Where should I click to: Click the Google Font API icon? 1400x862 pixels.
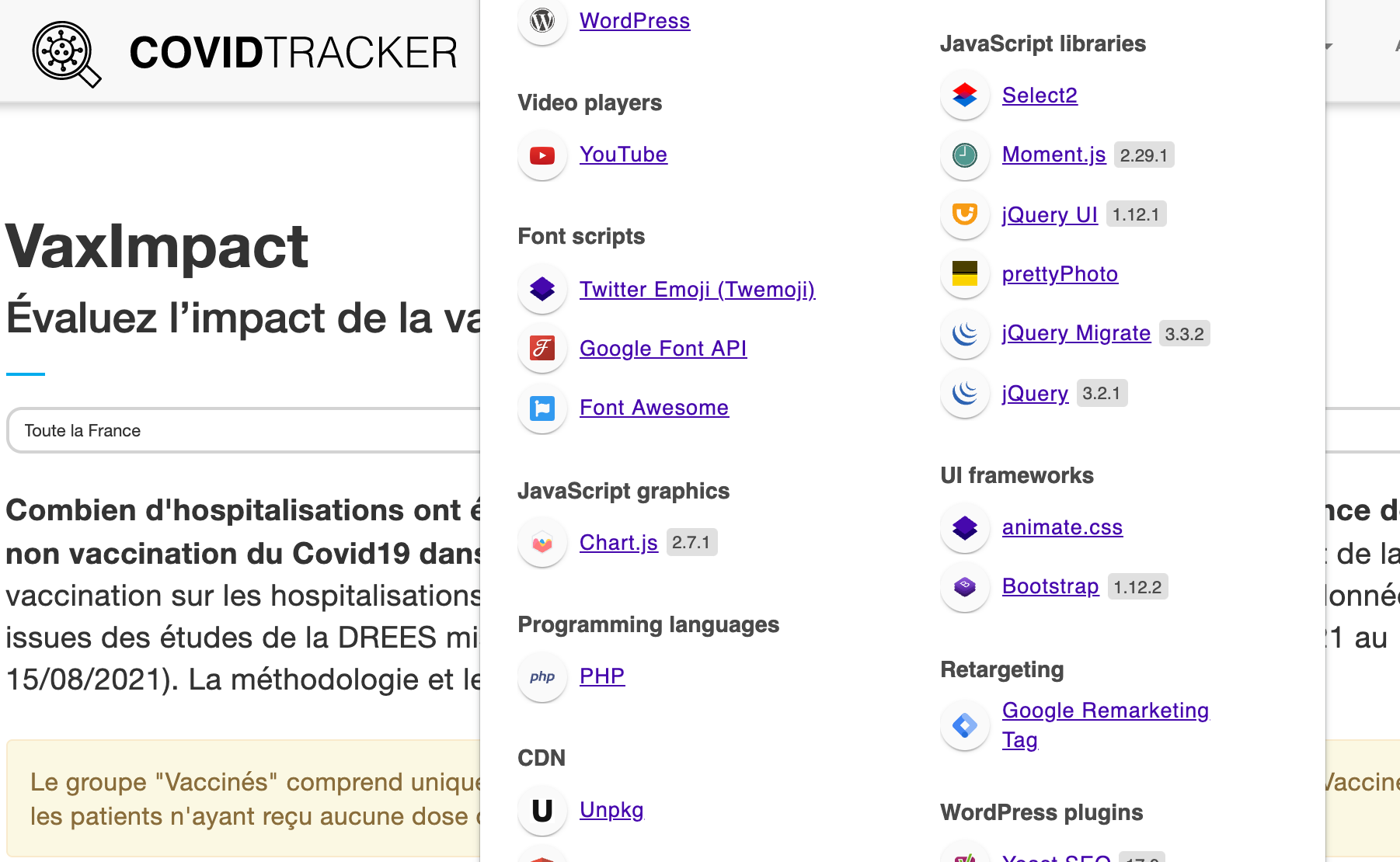tap(542, 349)
